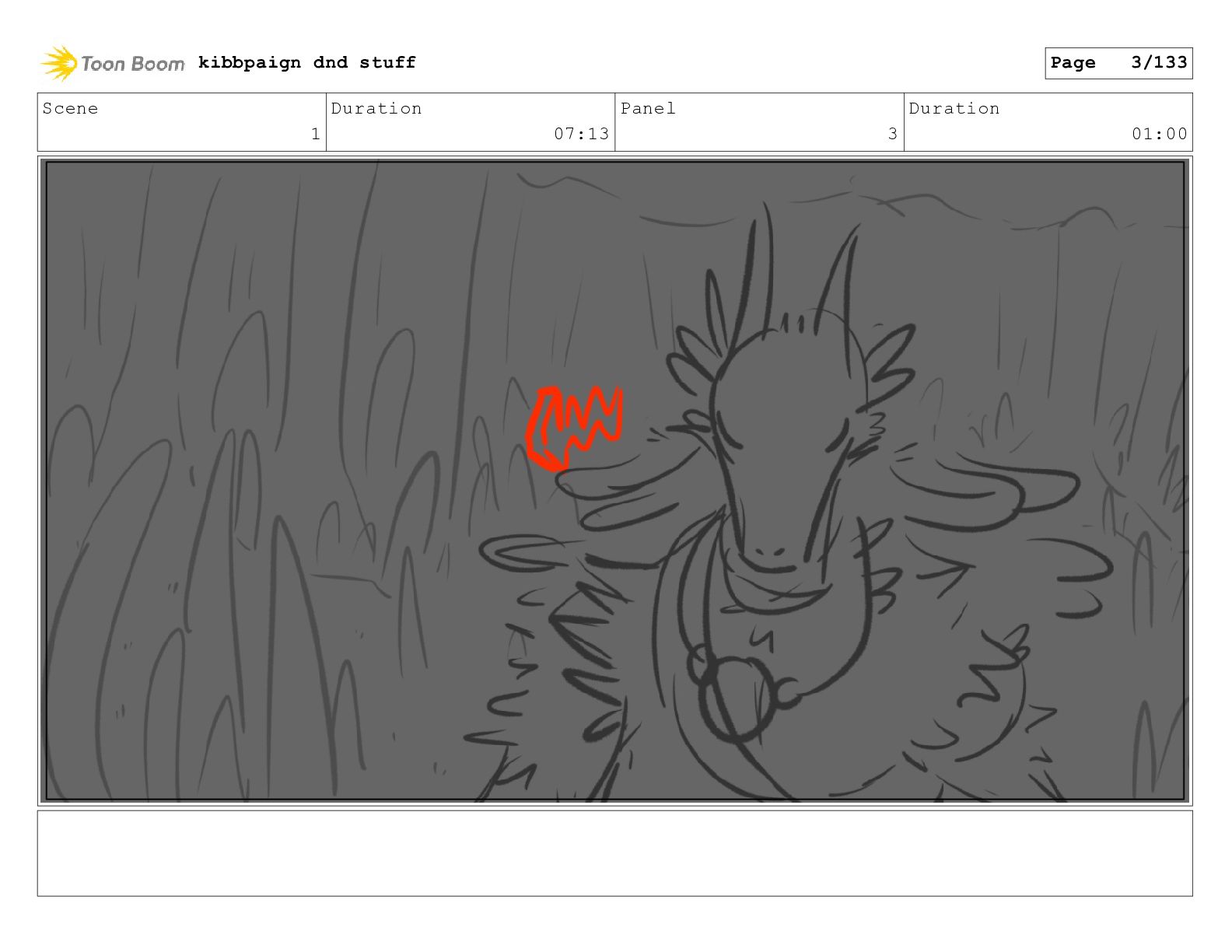Select the project title 'kibbpaign dnd stuff'

(x=306, y=62)
